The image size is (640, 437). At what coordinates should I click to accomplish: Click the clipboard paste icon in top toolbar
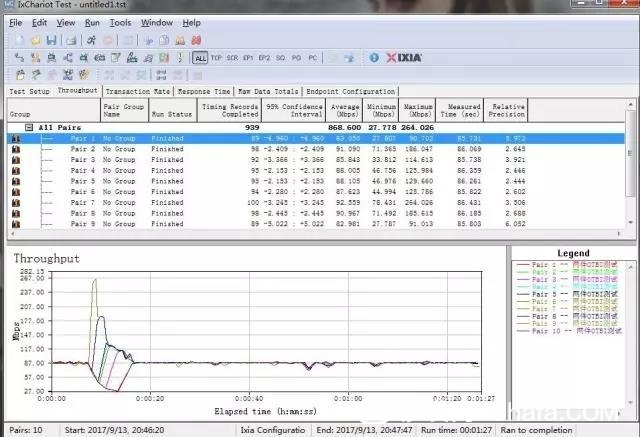[x=164, y=40]
